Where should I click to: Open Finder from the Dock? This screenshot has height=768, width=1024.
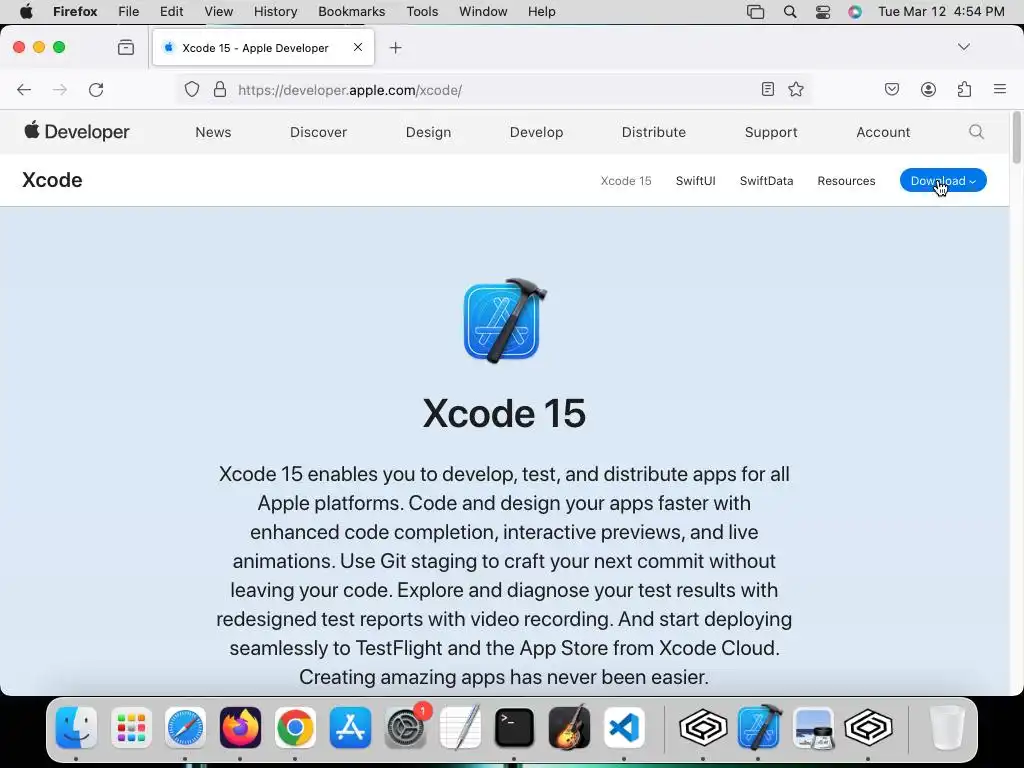tap(76, 728)
